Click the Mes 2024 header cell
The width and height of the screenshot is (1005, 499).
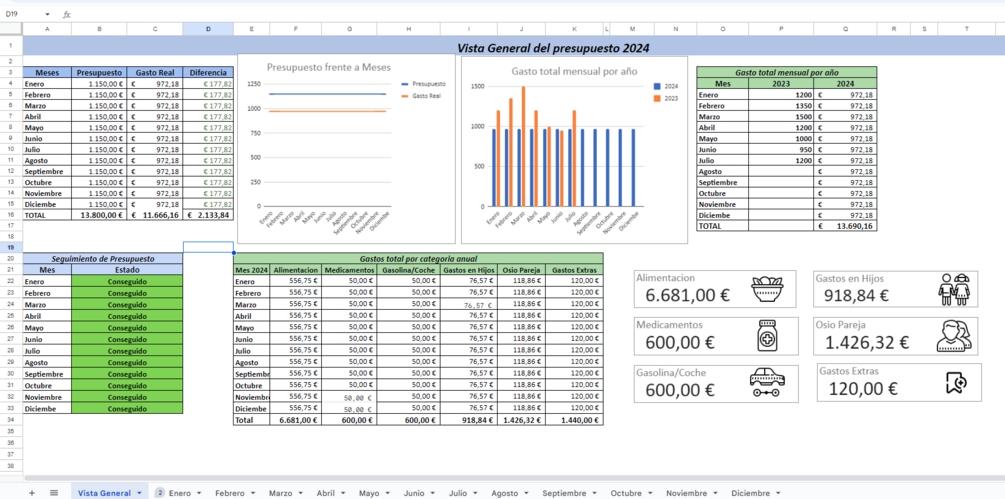tap(252, 270)
